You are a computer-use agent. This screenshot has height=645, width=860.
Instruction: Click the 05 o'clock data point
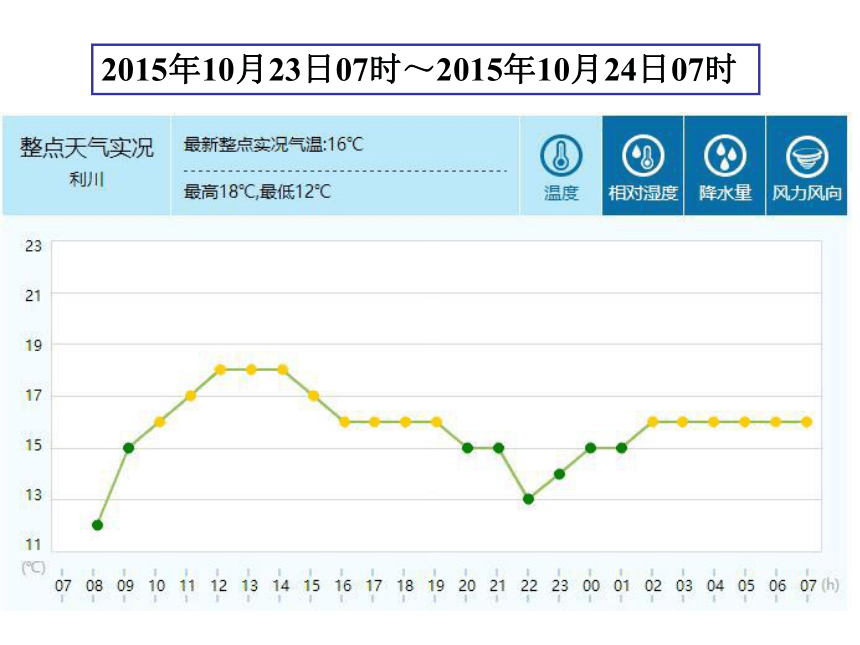pos(745,422)
